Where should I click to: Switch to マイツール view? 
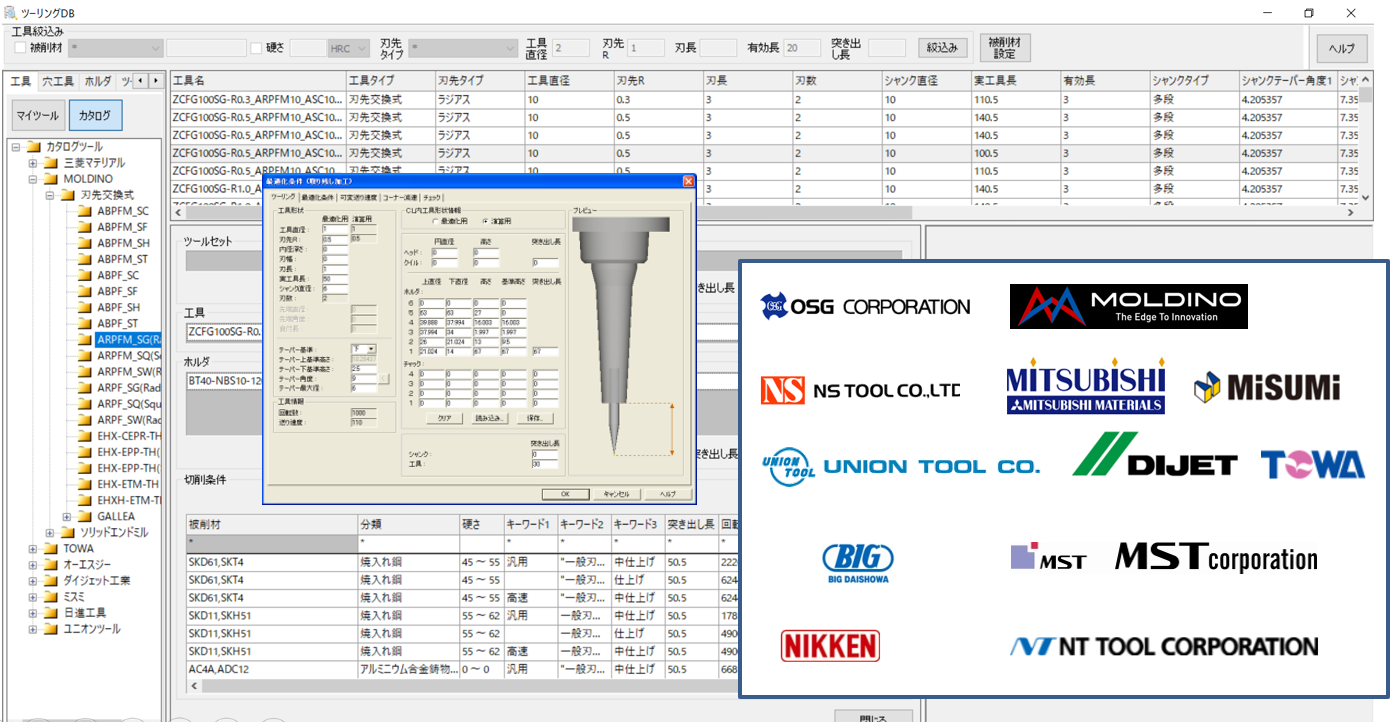coord(39,115)
